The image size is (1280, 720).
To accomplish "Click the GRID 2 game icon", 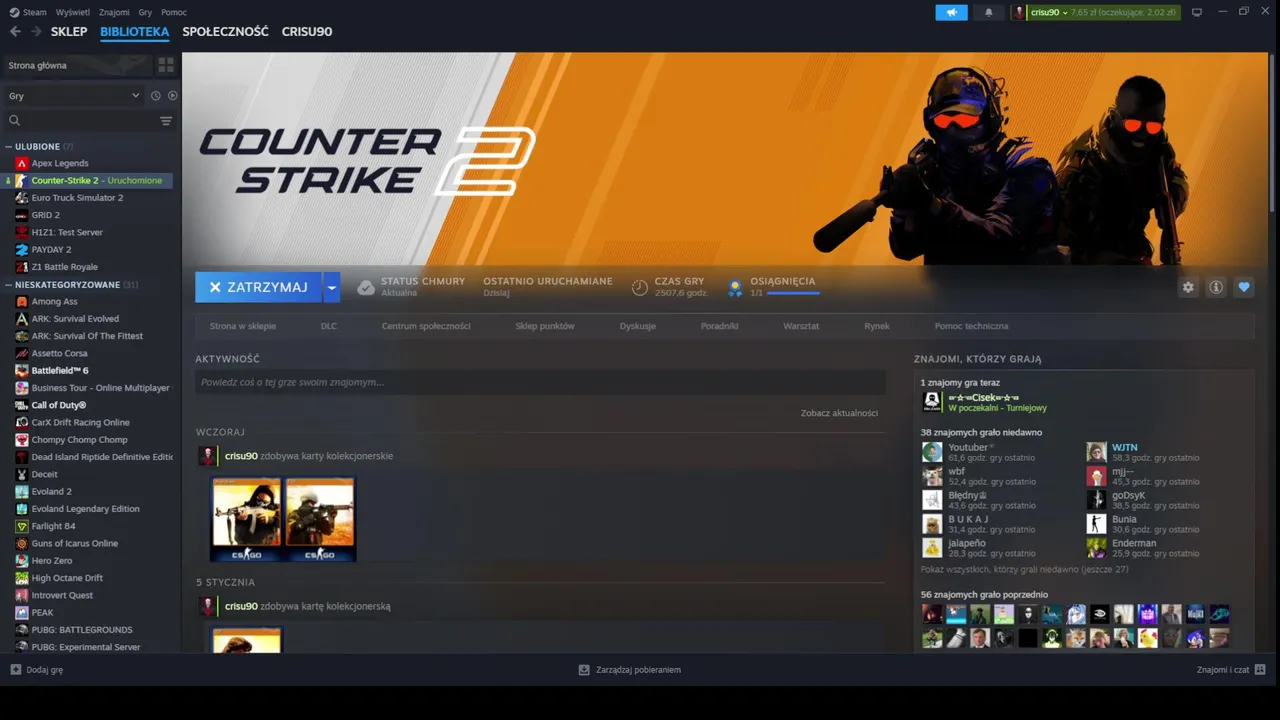I will pyautogui.click(x=22, y=215).
